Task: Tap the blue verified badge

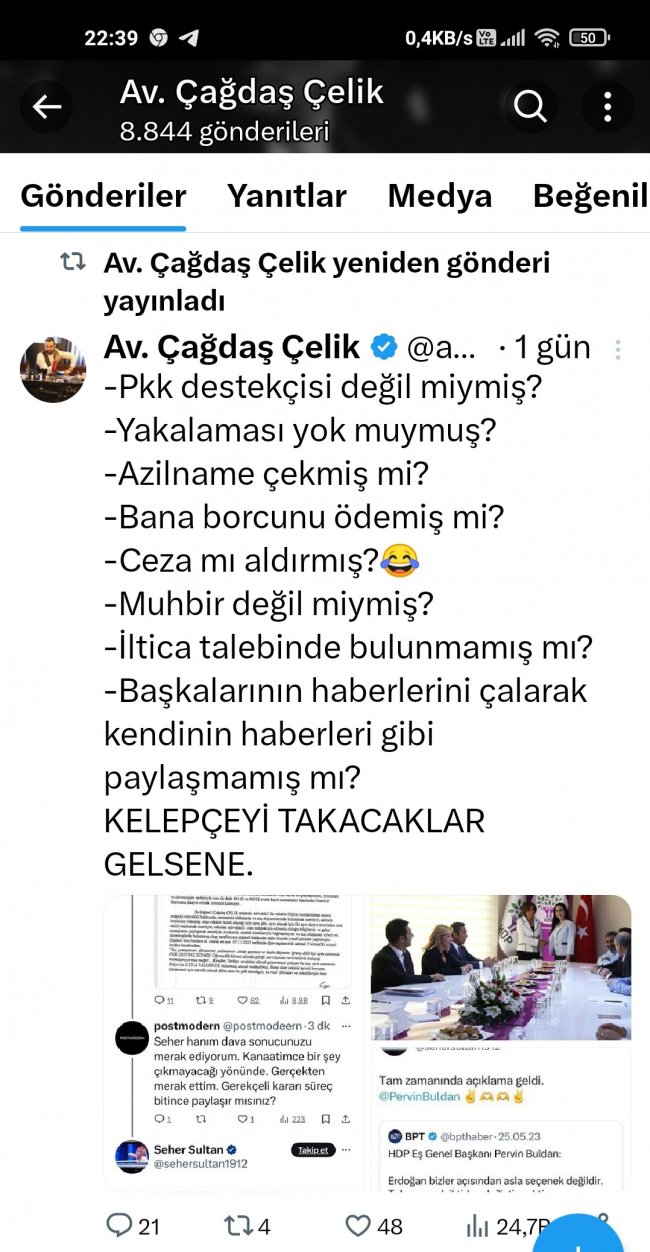Action: pyautogui.click(x=384, y=348)
